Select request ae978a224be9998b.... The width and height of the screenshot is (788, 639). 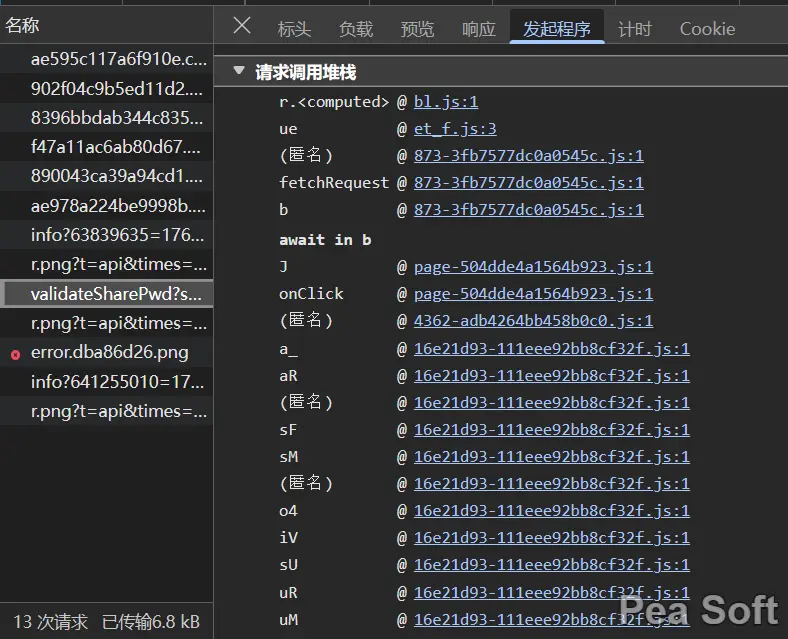click(x=107, y=205)
